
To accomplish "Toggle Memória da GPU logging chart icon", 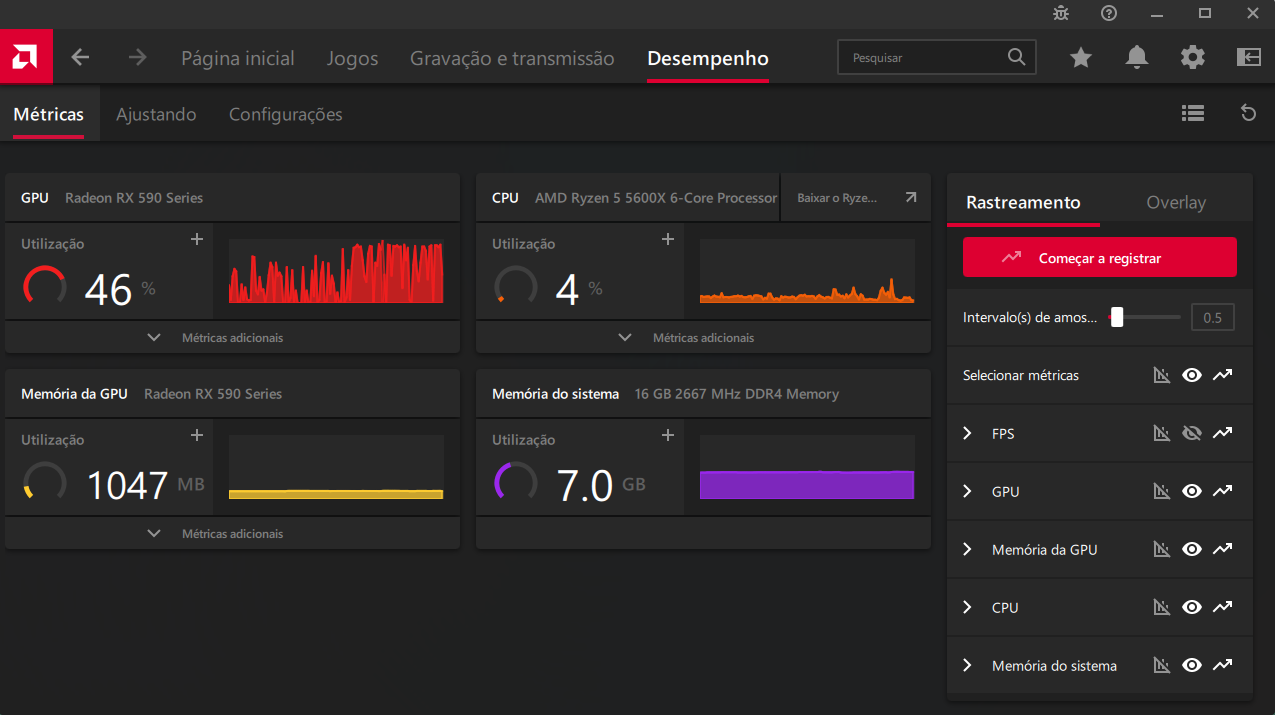I will click(x=1161, y=550).
